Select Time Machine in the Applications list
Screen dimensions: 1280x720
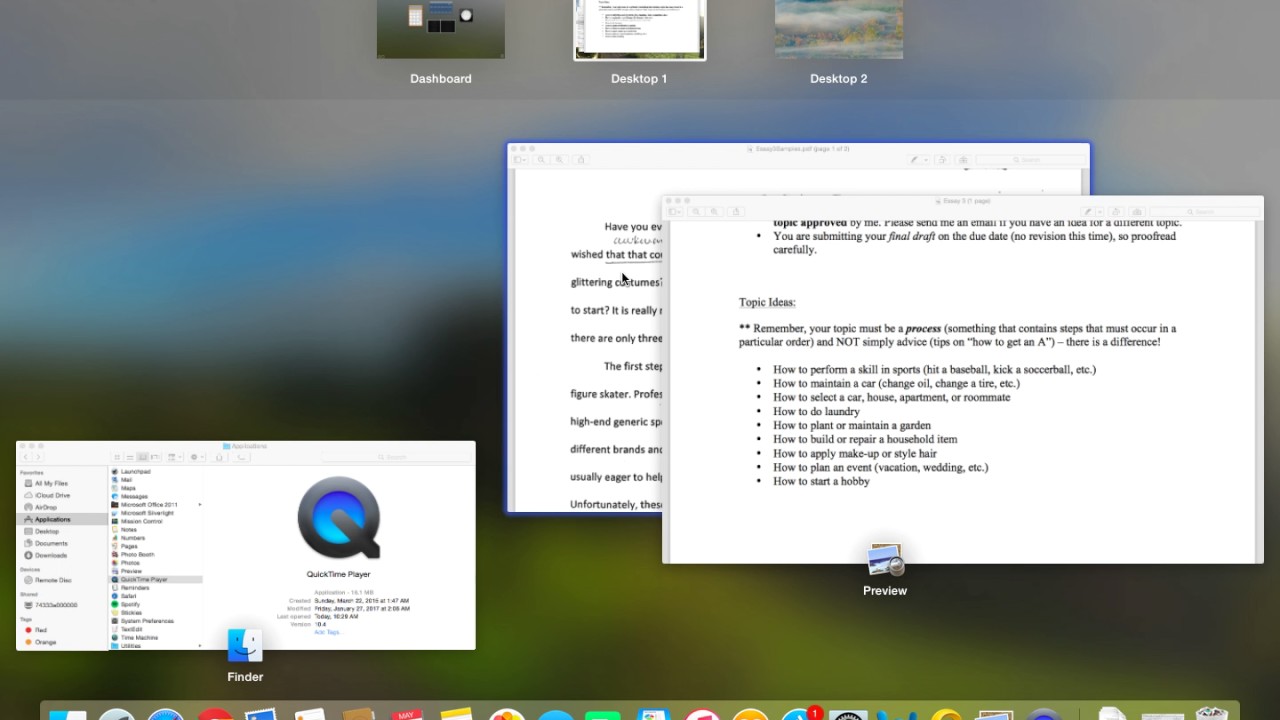click(139, 637)
